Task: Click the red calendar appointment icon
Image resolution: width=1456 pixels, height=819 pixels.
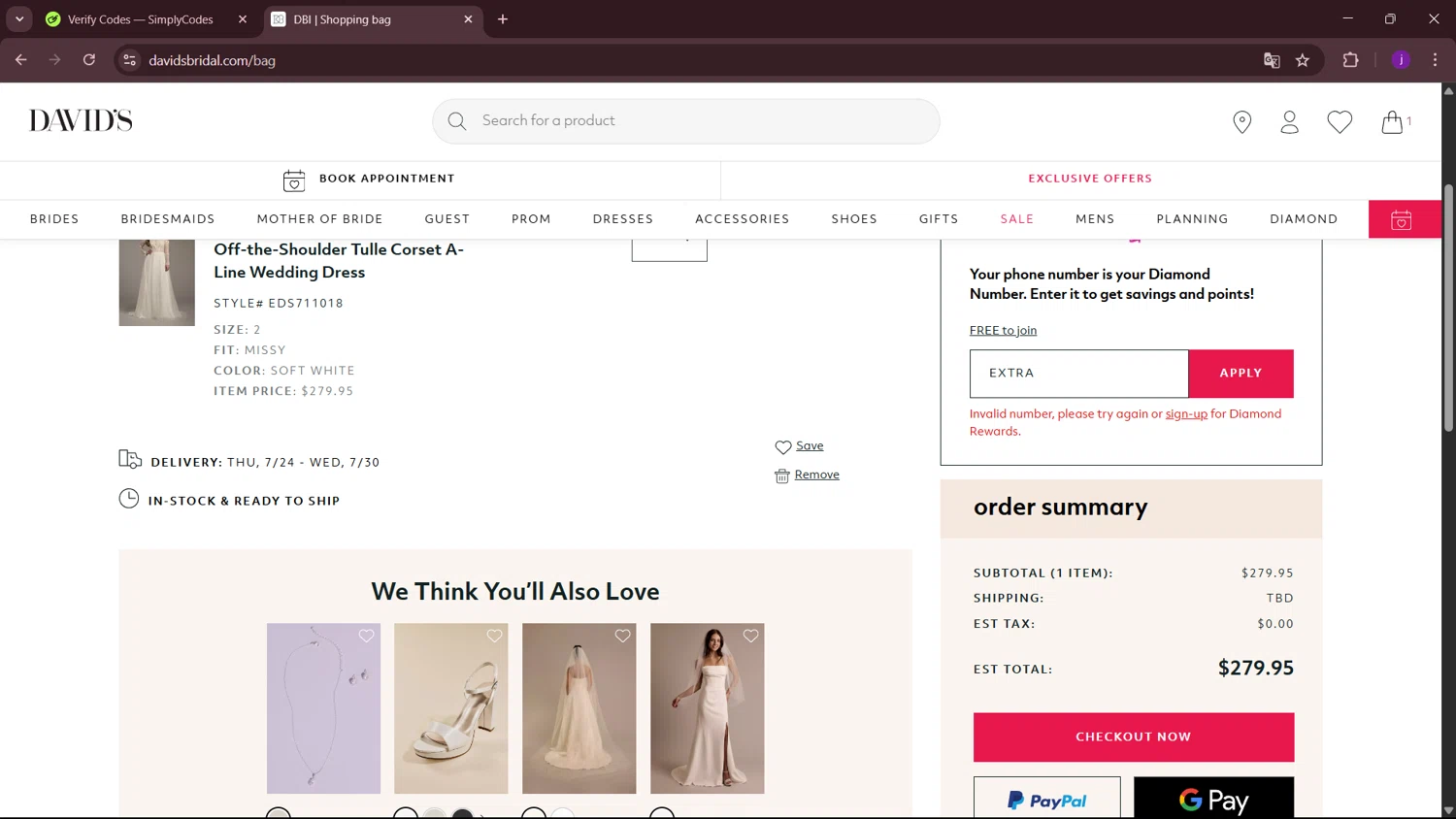Action: tap(1401, 220)
